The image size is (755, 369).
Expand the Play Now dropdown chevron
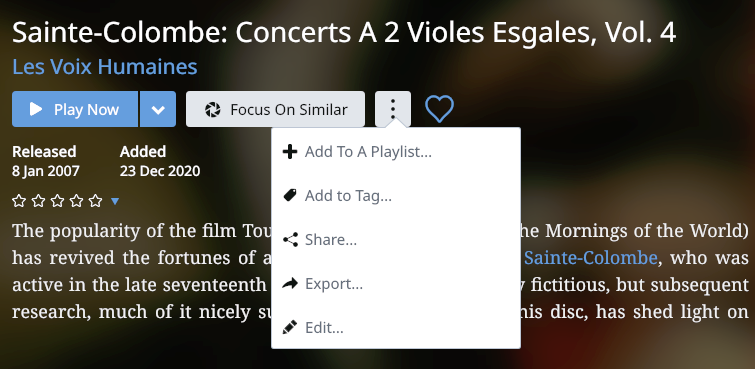pos(158,109)
